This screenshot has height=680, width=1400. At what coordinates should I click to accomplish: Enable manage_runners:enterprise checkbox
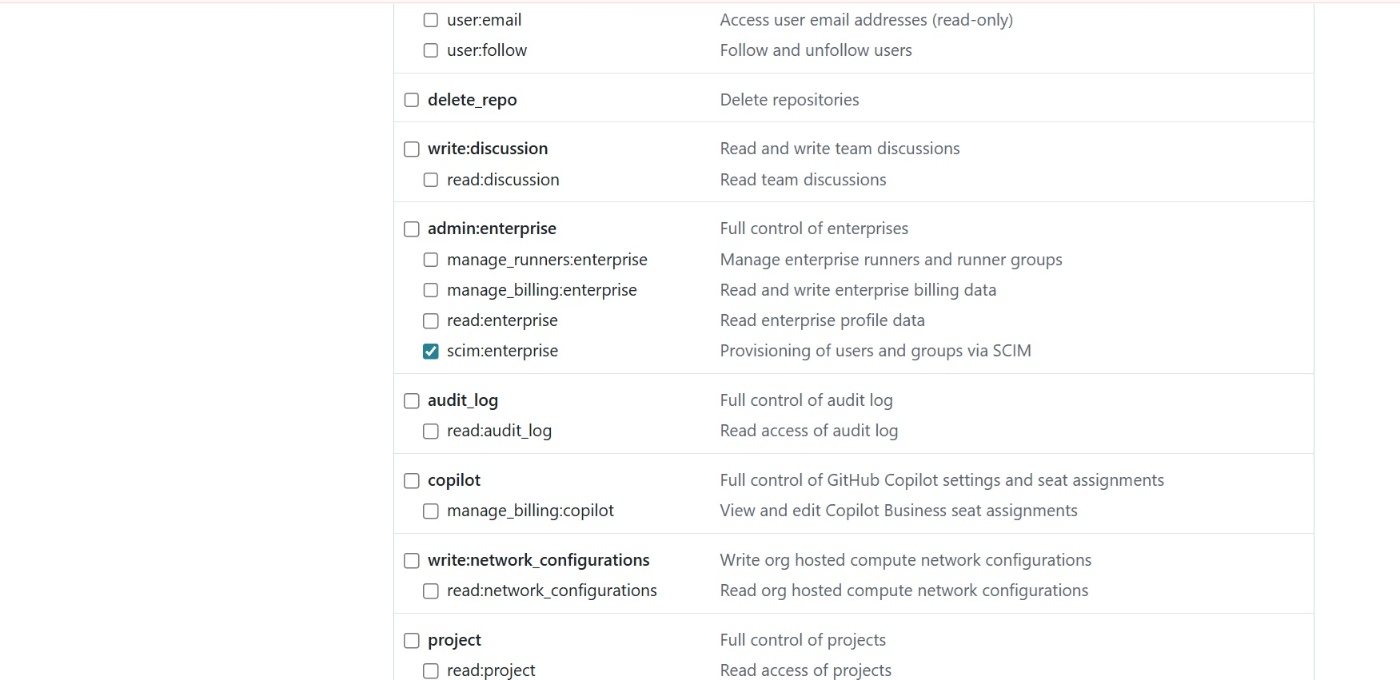(431, 260)
